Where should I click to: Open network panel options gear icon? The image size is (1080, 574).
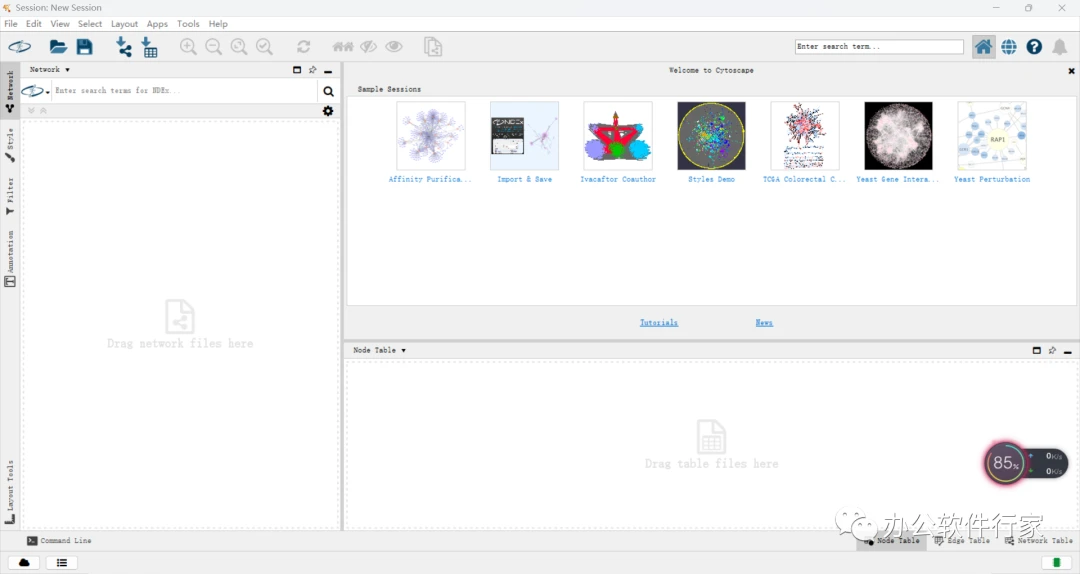(x=328, y=111)
